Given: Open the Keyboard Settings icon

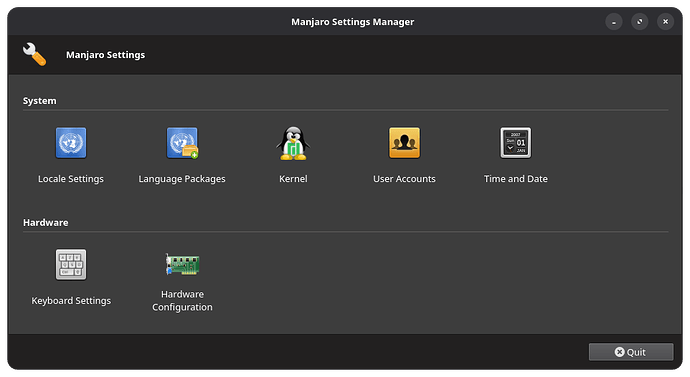Looking at the screenshot, I should pyautogui.click(x=71, y=264).
